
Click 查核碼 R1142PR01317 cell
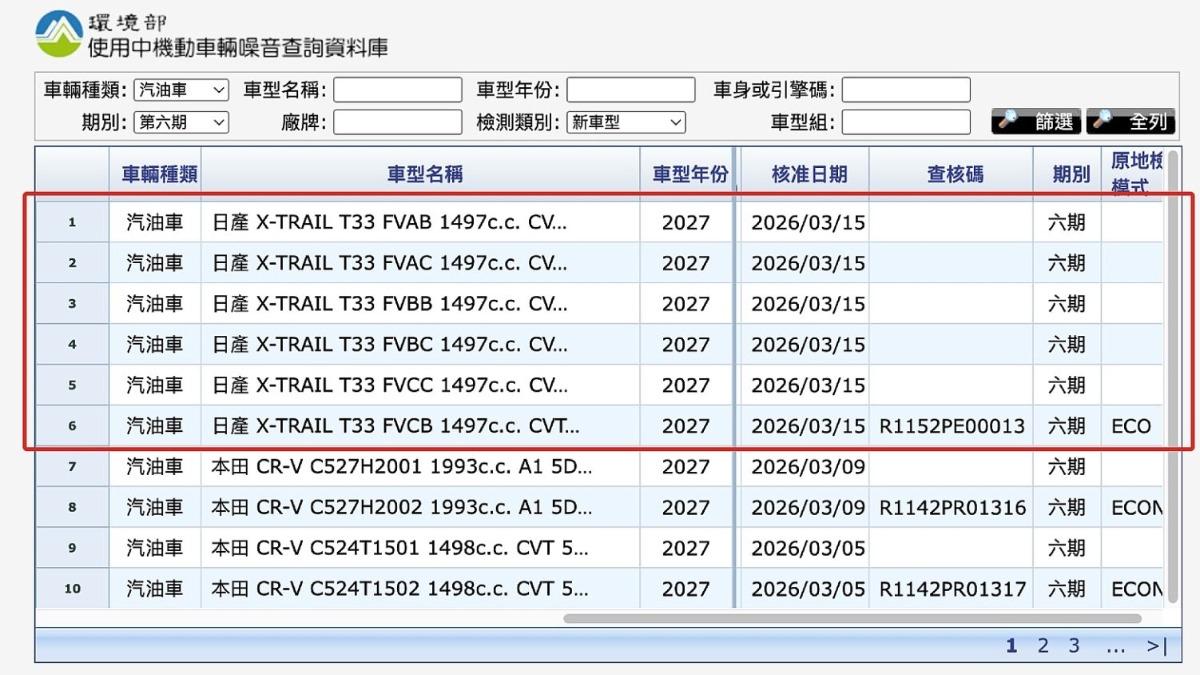[x=952, y=589]
